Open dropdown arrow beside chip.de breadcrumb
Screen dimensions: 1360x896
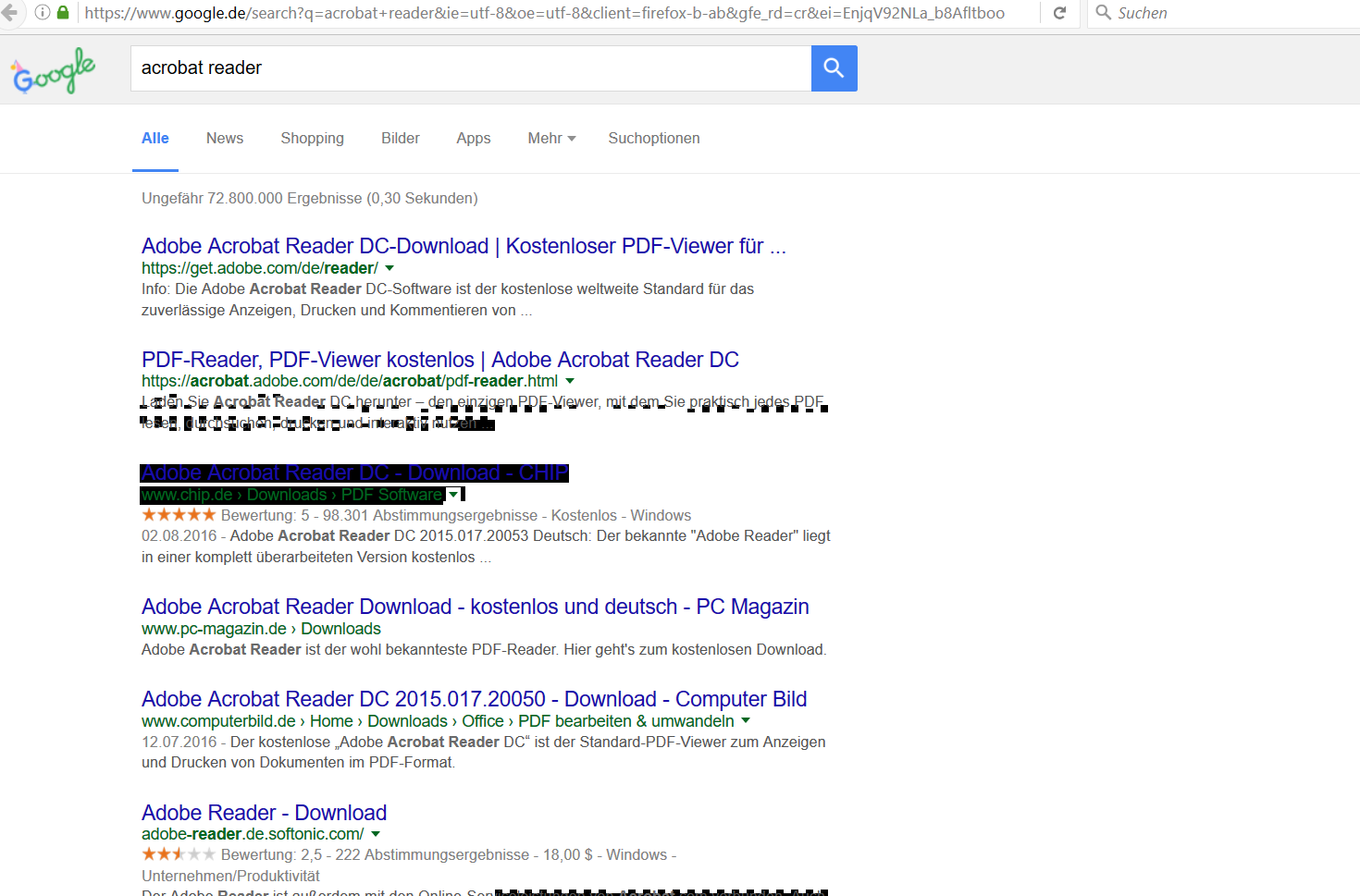[453, 495]
